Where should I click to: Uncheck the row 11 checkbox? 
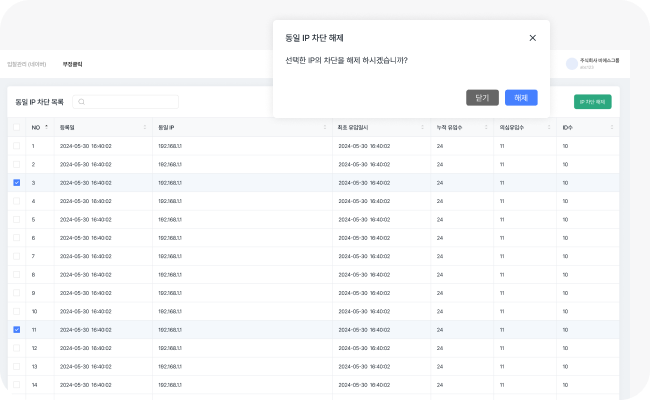click(16, 329)
